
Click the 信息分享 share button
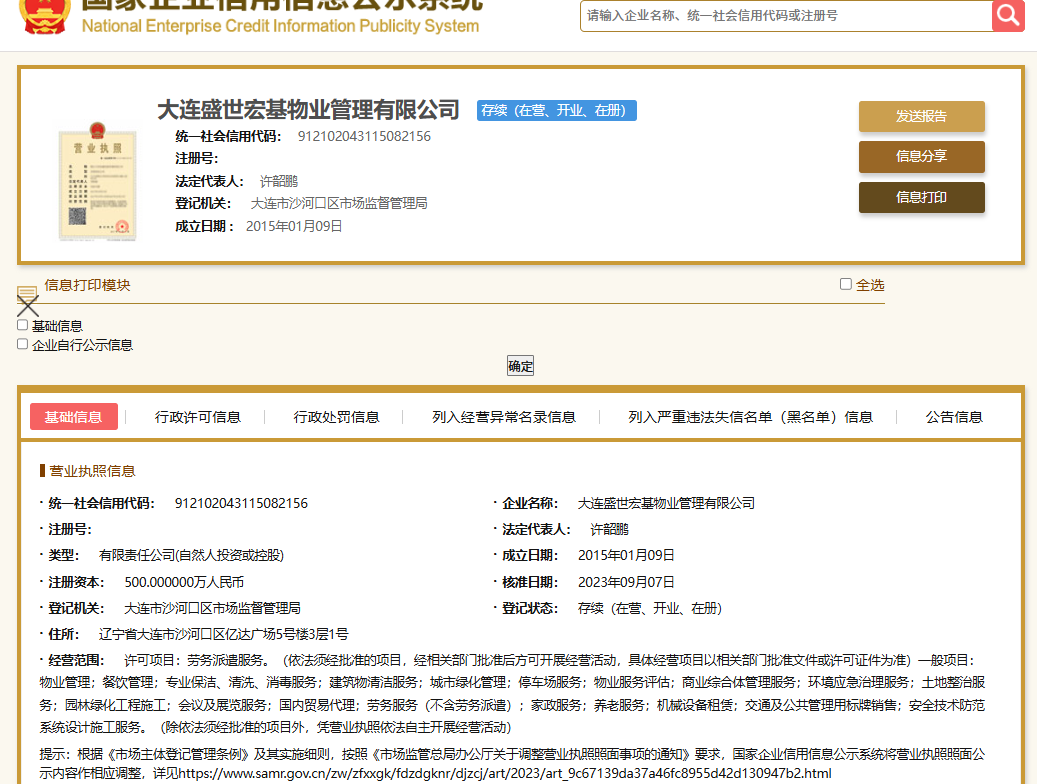click(921, 157)
